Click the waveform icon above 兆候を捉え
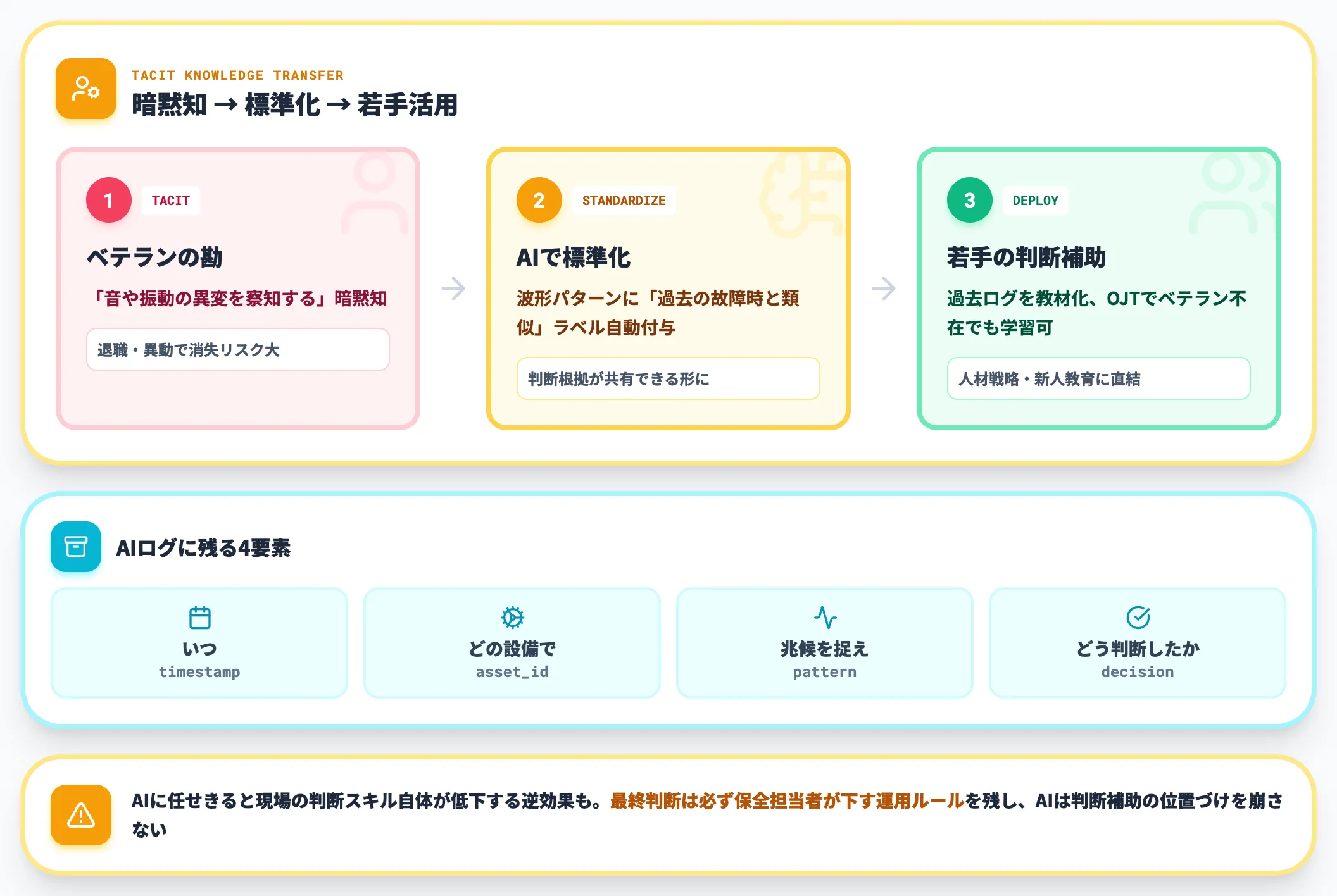 (x=825, y=618)
